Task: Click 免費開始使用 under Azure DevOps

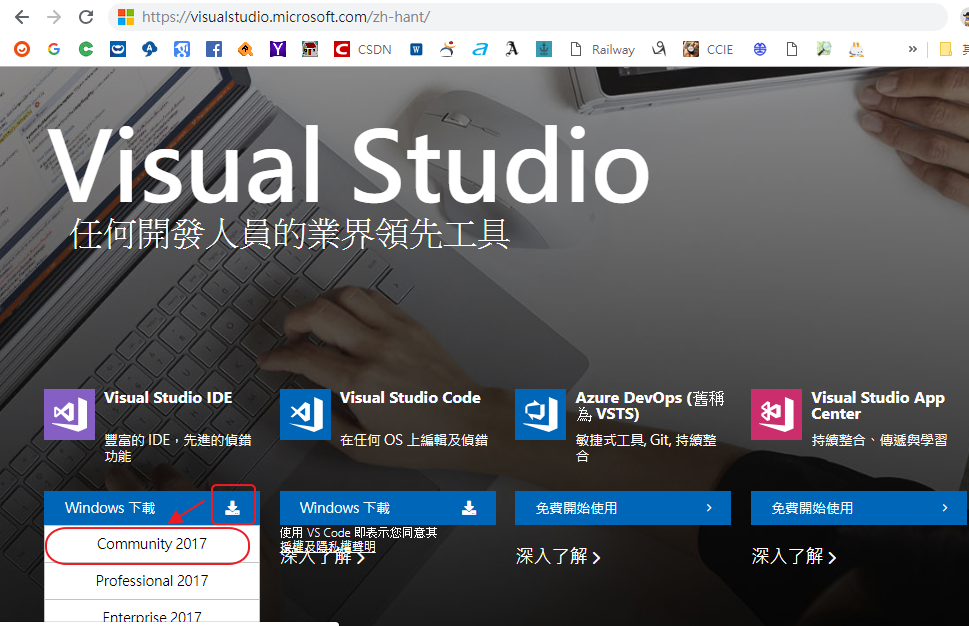Action: click(x=623, y=508)
